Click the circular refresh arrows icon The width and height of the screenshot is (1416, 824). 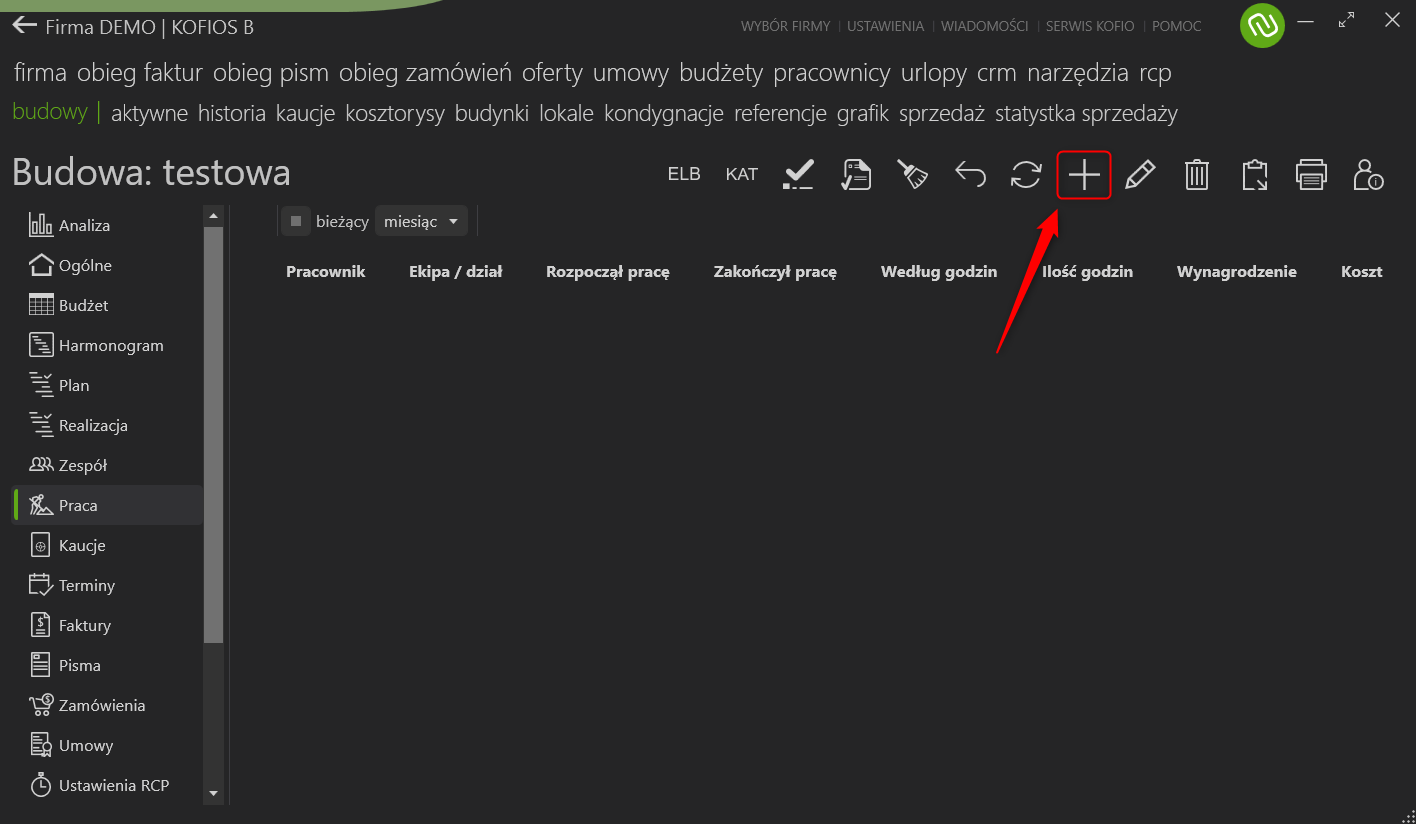[x=1026, y=175]
